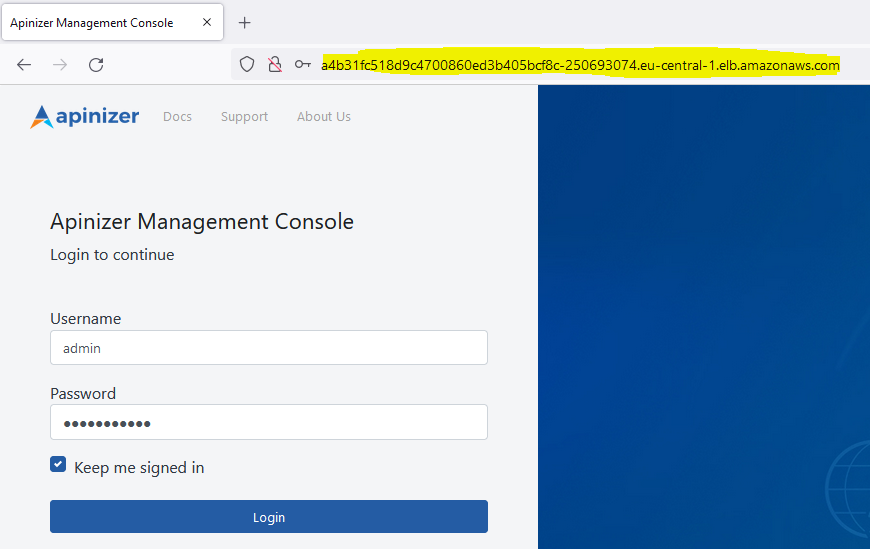This screenshot has height=549, width=870.
Task: Close the Apinizer Management Console tab
Action: [x=206, y=22]
